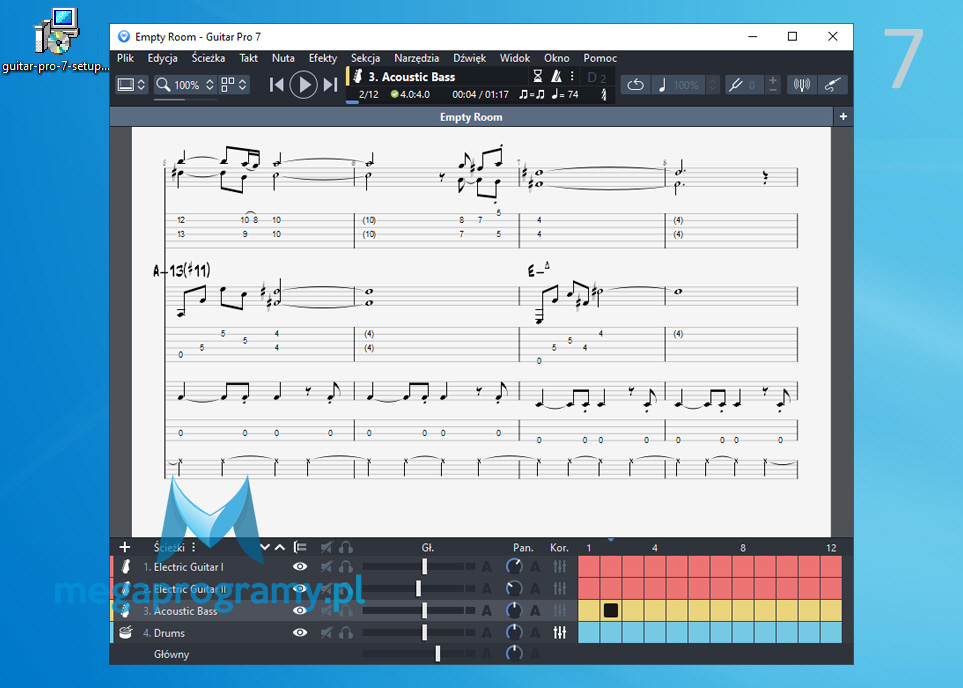Open the guitar cable tuner icon
Image resolution: width=963 pixels, height=688 pixels.
coord(832,85)
